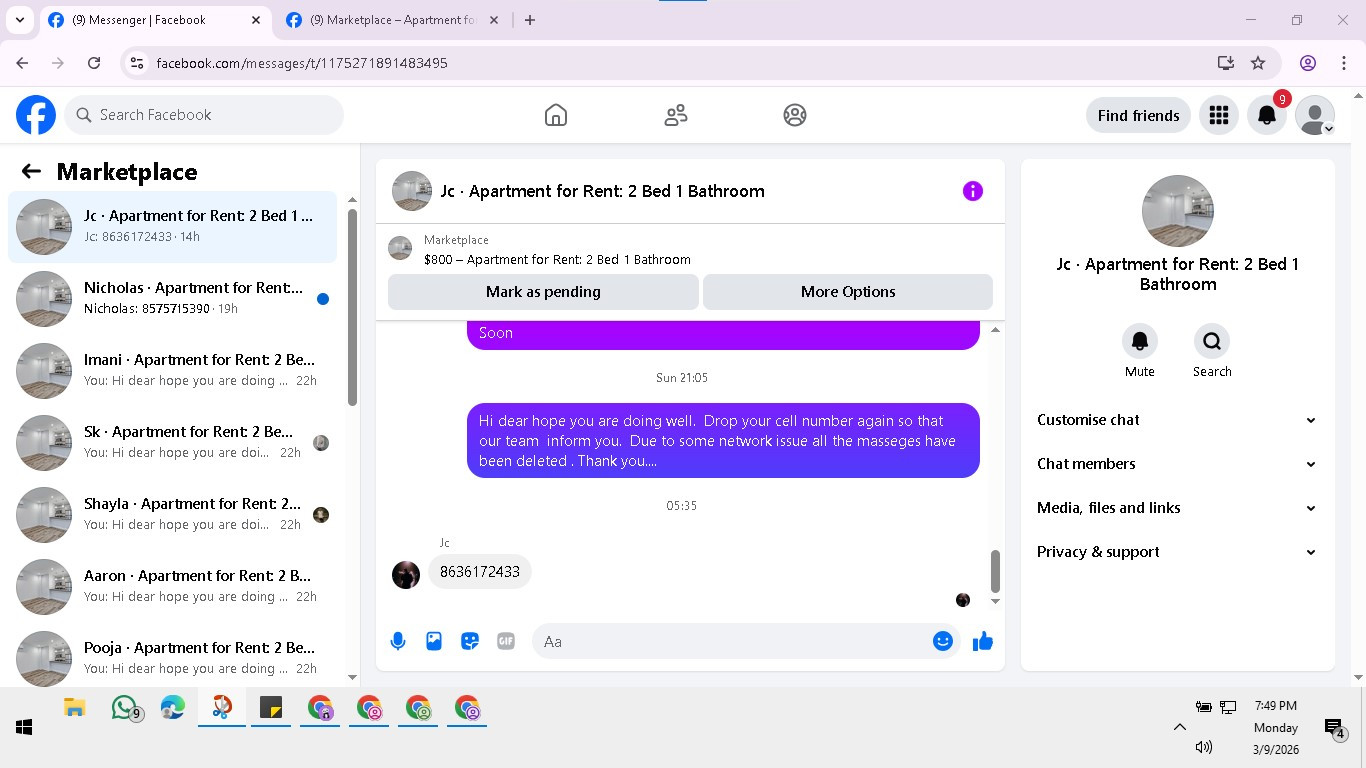
Task: Choose a GIF icon
Action: (x=506, y=642)
